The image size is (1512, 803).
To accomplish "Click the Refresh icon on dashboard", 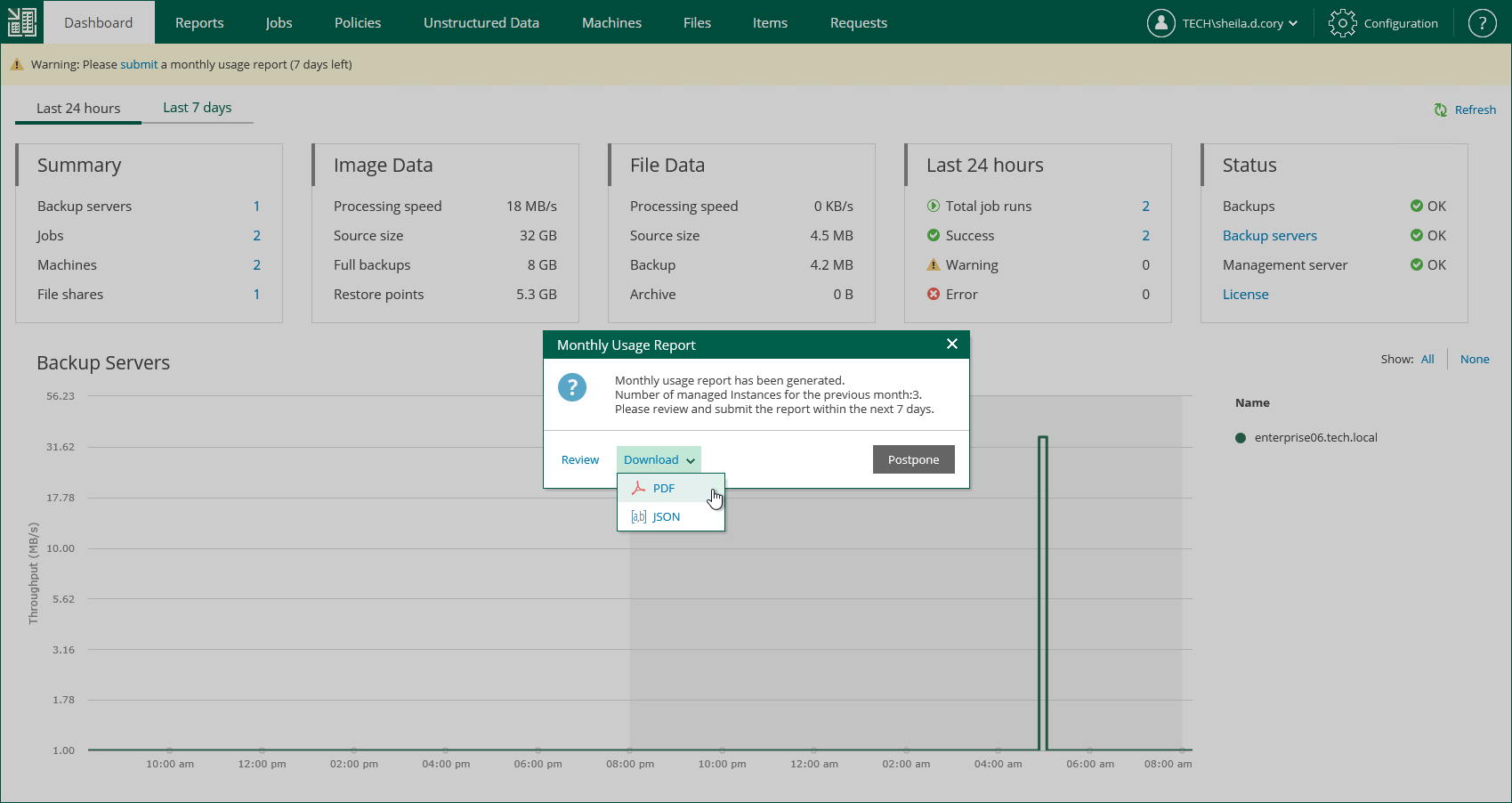I will 1441,109.
